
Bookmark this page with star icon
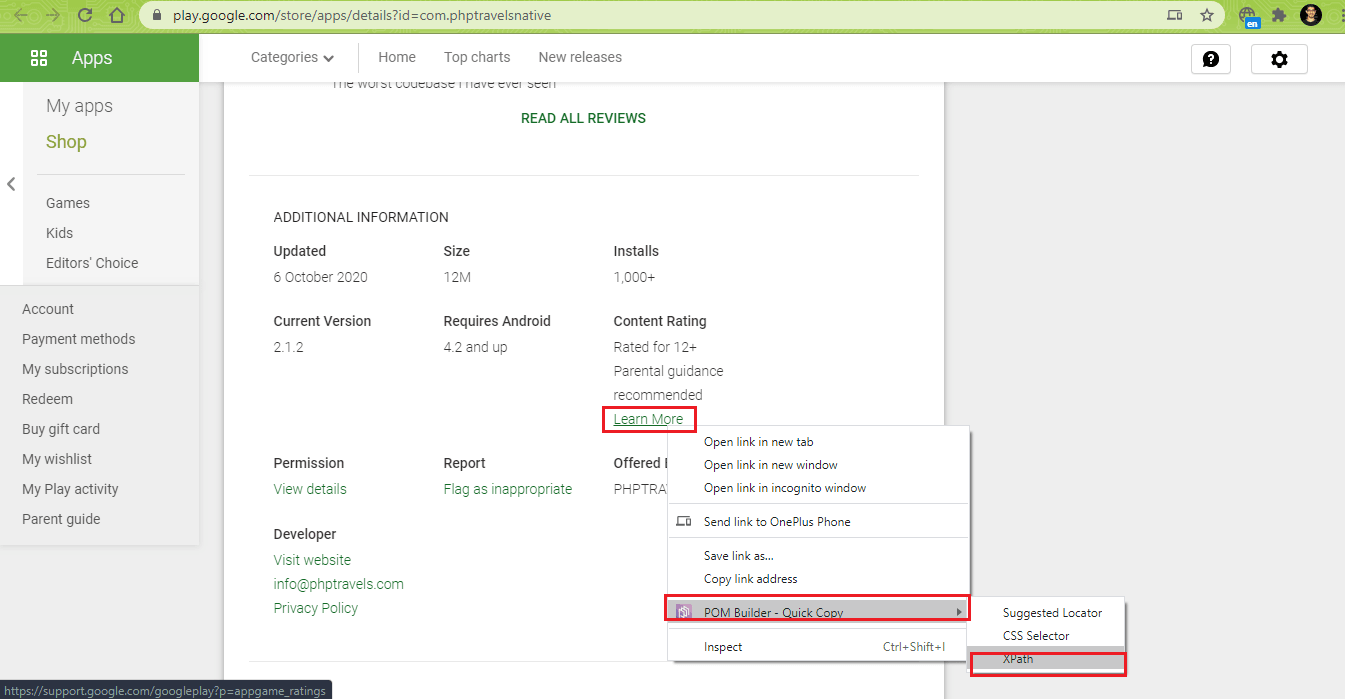1207,15
